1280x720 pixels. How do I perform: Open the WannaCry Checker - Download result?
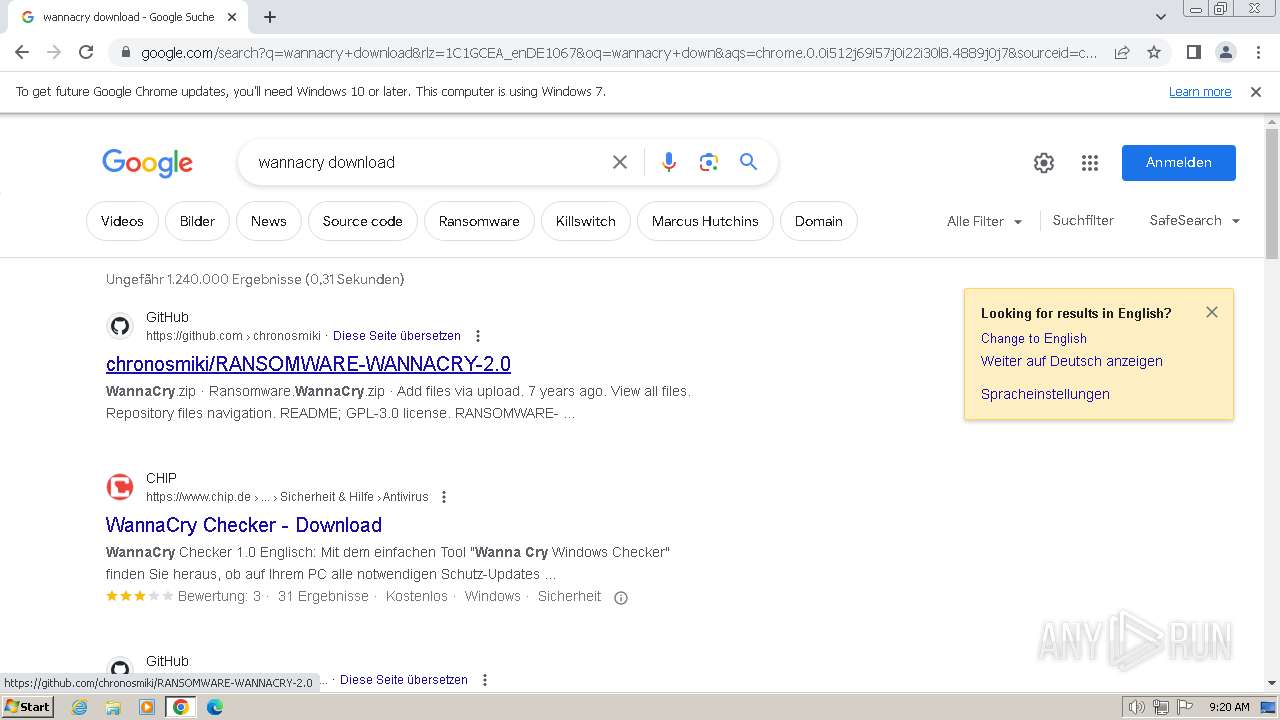[x=244, y=525]
